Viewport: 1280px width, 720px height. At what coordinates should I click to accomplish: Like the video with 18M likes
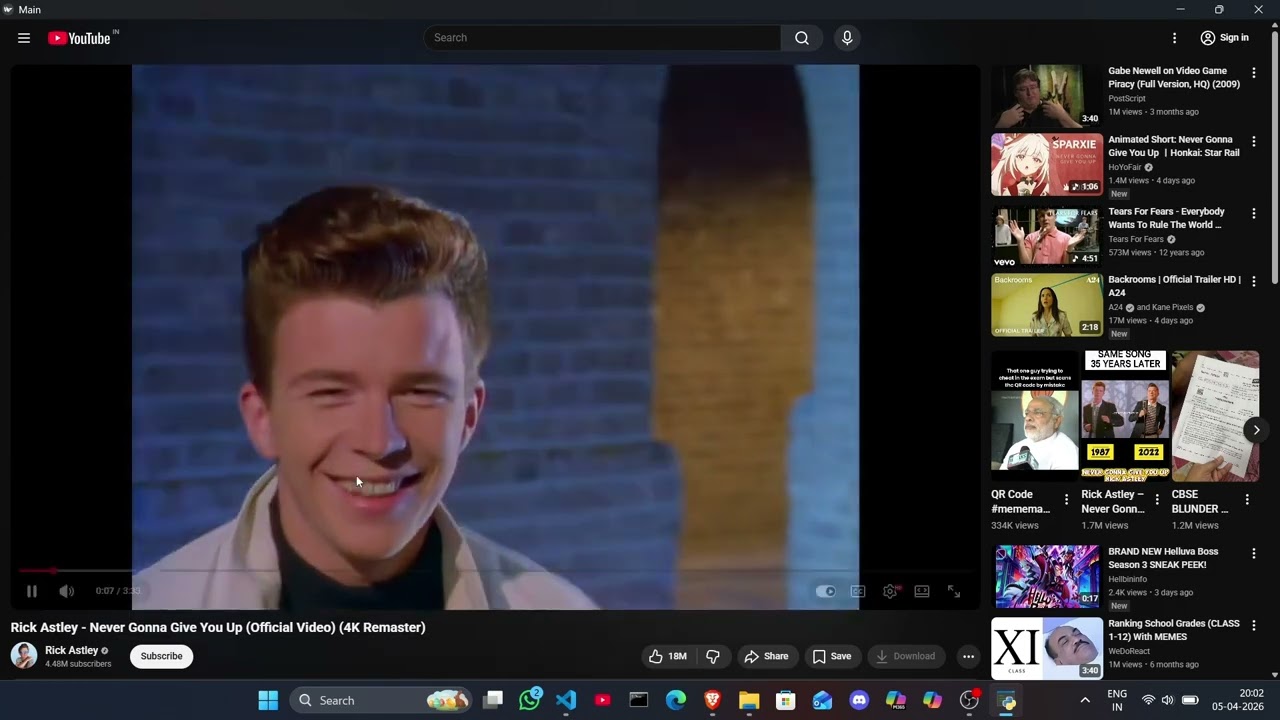click(668, 656)
